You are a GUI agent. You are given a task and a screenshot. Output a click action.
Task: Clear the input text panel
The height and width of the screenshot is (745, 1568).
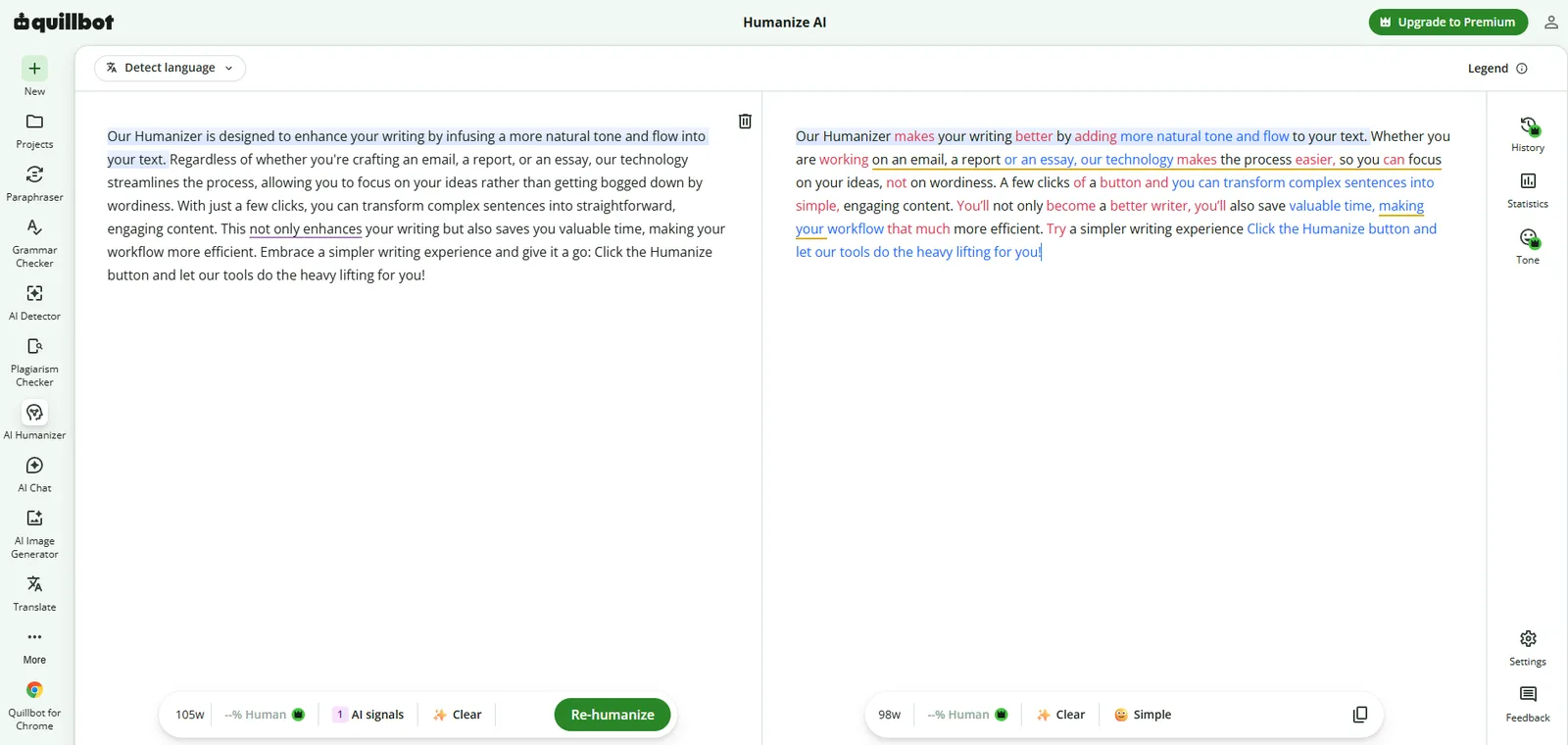coord(458,715)
